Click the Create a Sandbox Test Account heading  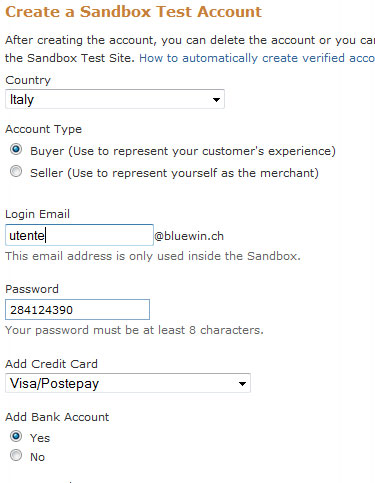(133, 12)
